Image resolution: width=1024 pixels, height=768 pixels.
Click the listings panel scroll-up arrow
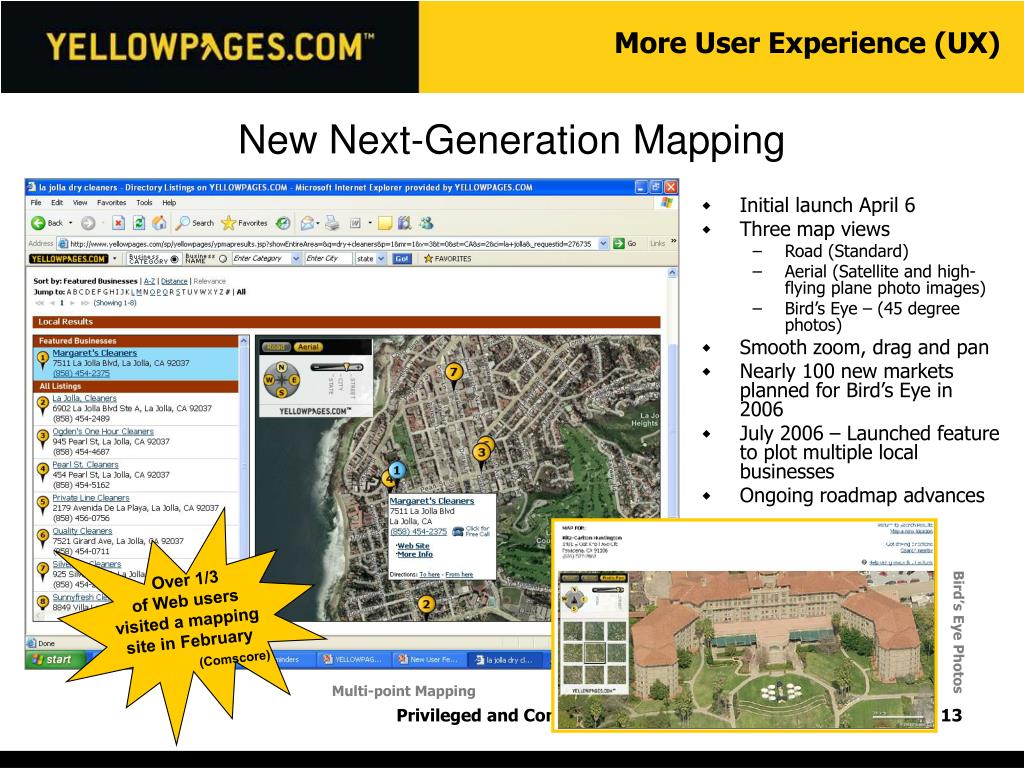click(244, 341)
